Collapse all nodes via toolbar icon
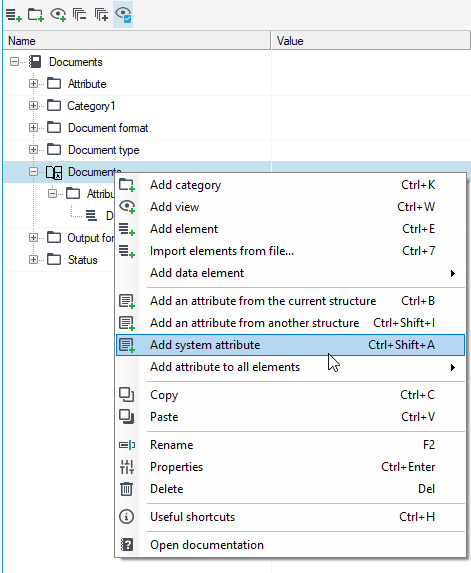The height and width of the screenshot is (573, 471). click(80, 15)
